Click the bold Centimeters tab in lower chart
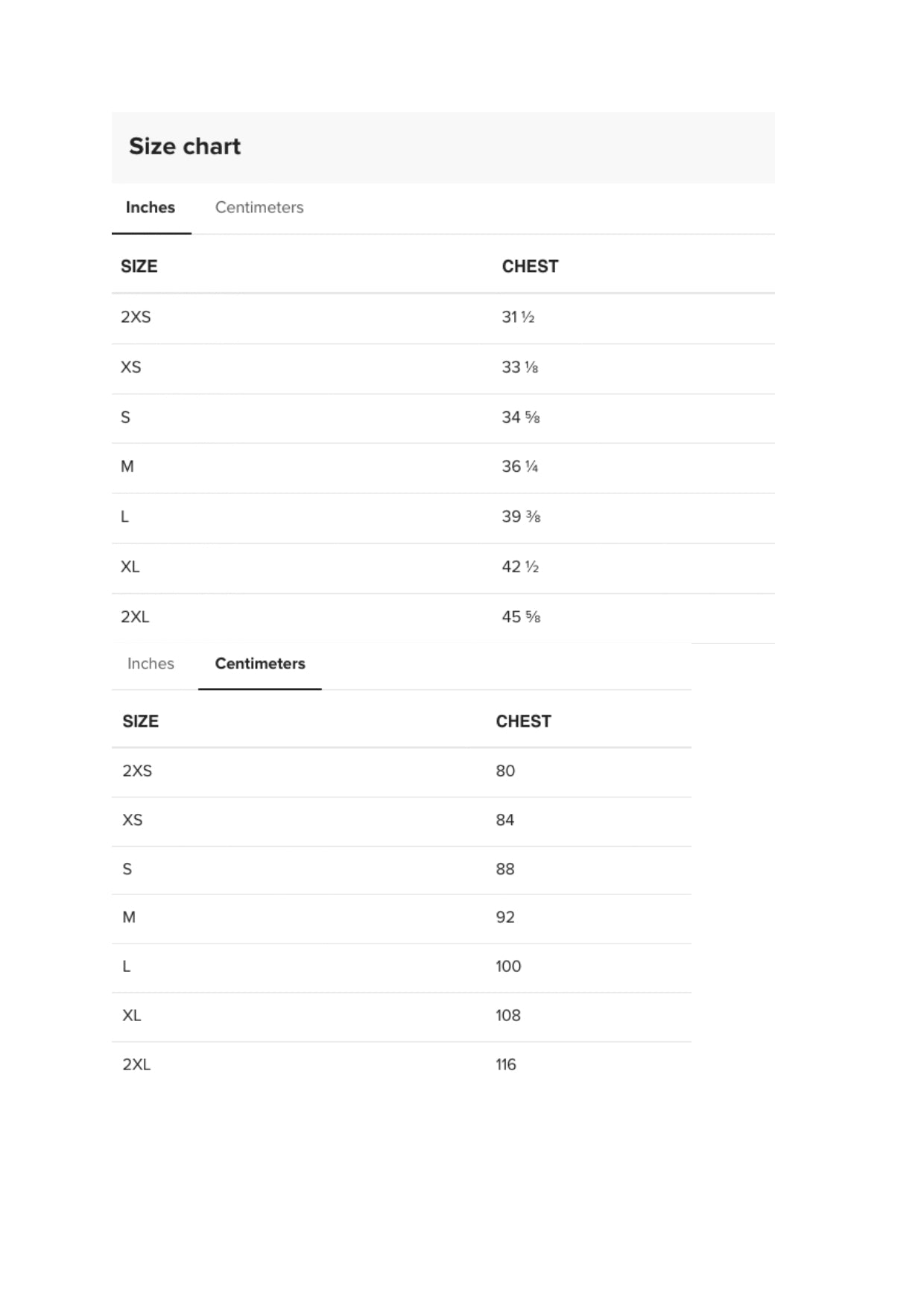Image resolution: width=924 pixels, height=1308 pixels. (260, 664)
